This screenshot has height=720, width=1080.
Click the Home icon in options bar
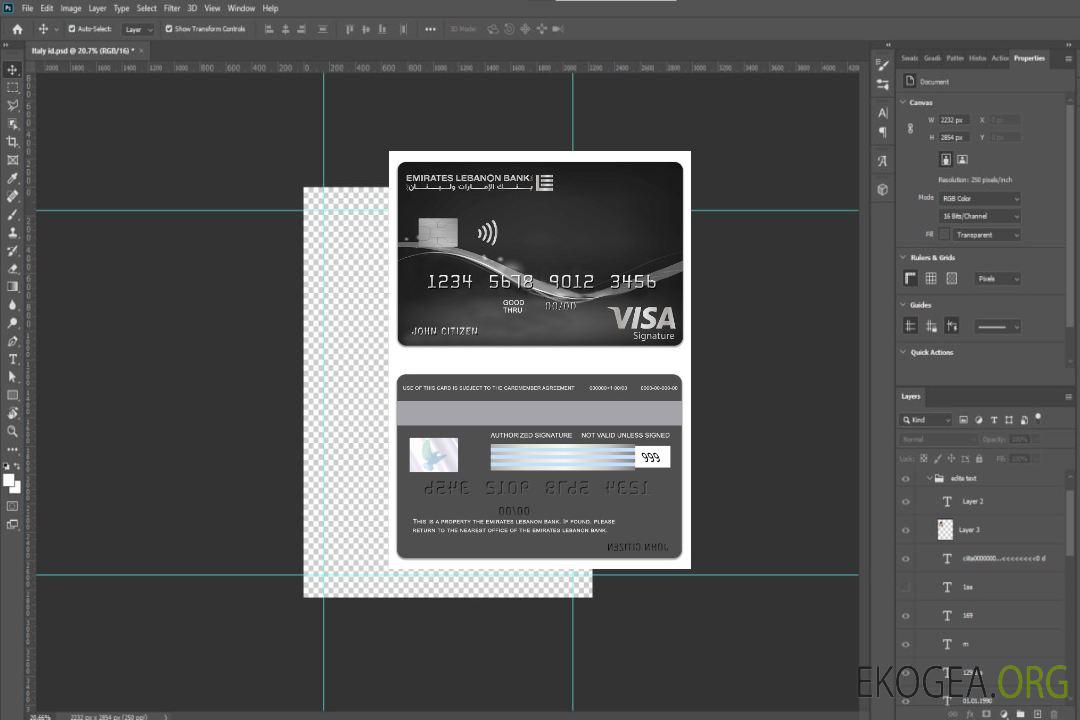point(17,29)
